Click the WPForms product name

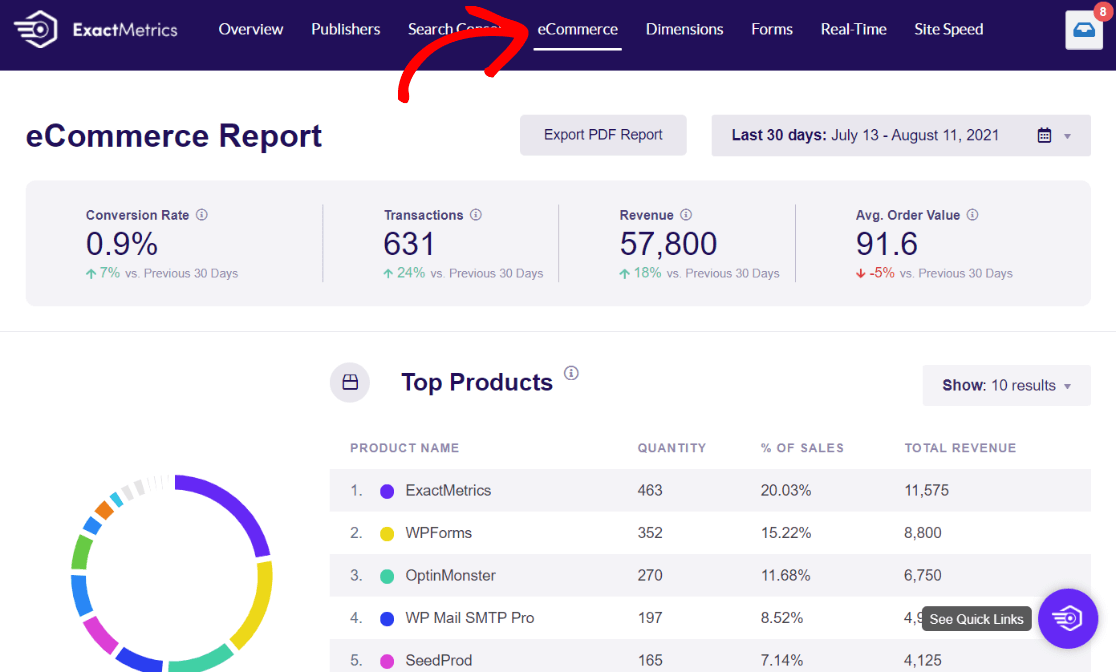click(438, 533)
